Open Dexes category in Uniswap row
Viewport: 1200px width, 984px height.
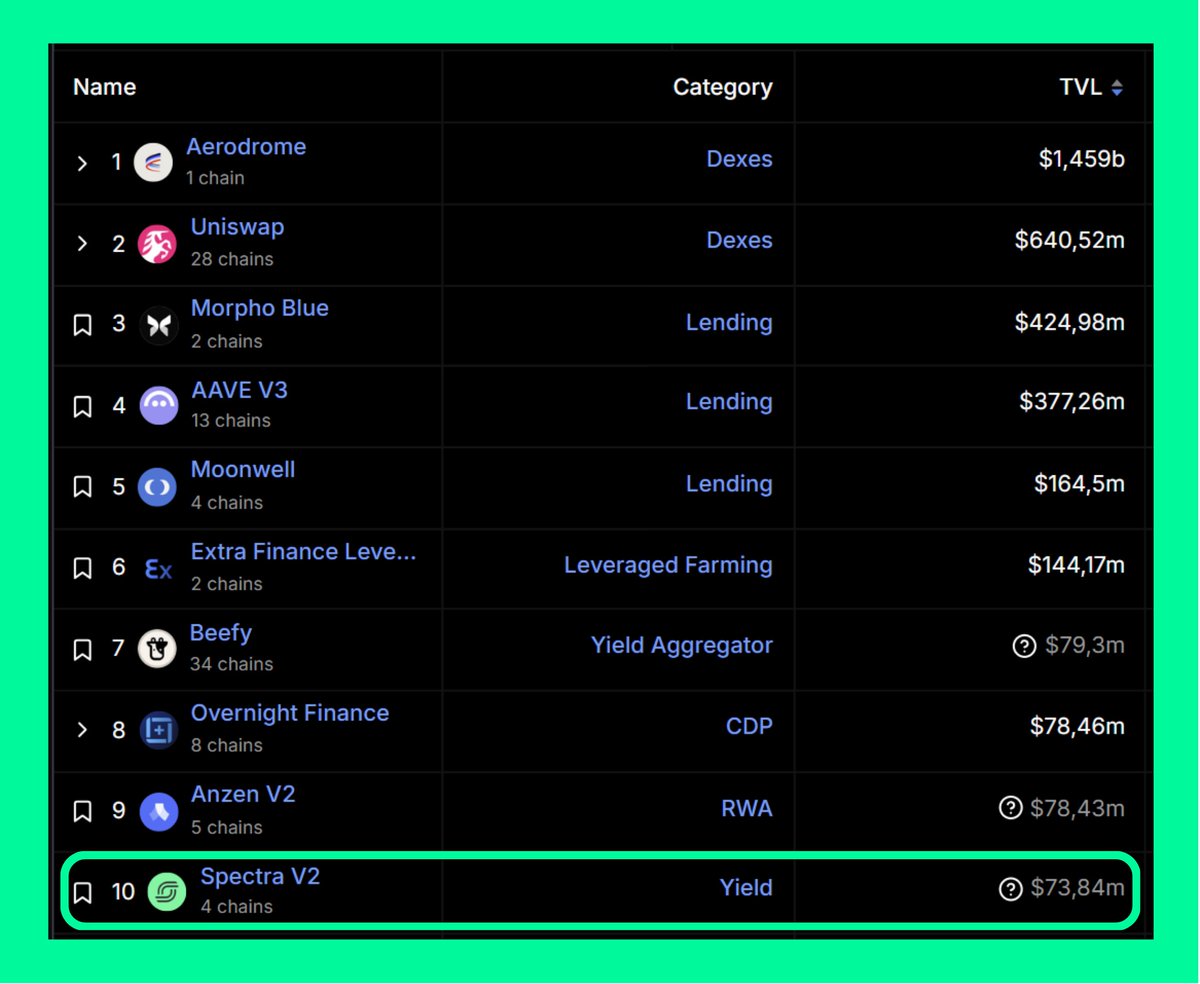click(739, 240)
